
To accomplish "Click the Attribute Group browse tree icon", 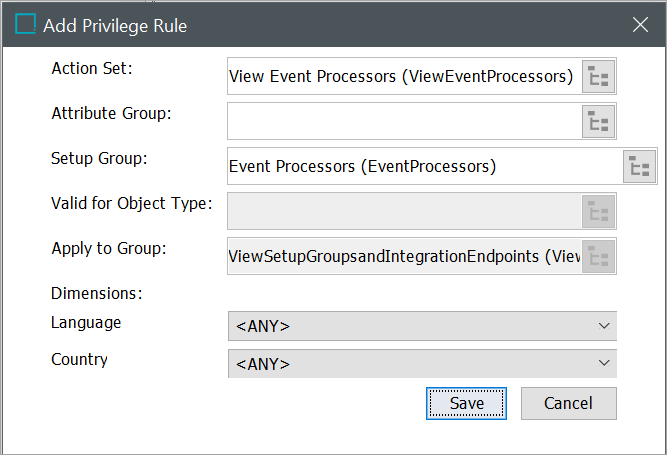I will tap(599, 122).
